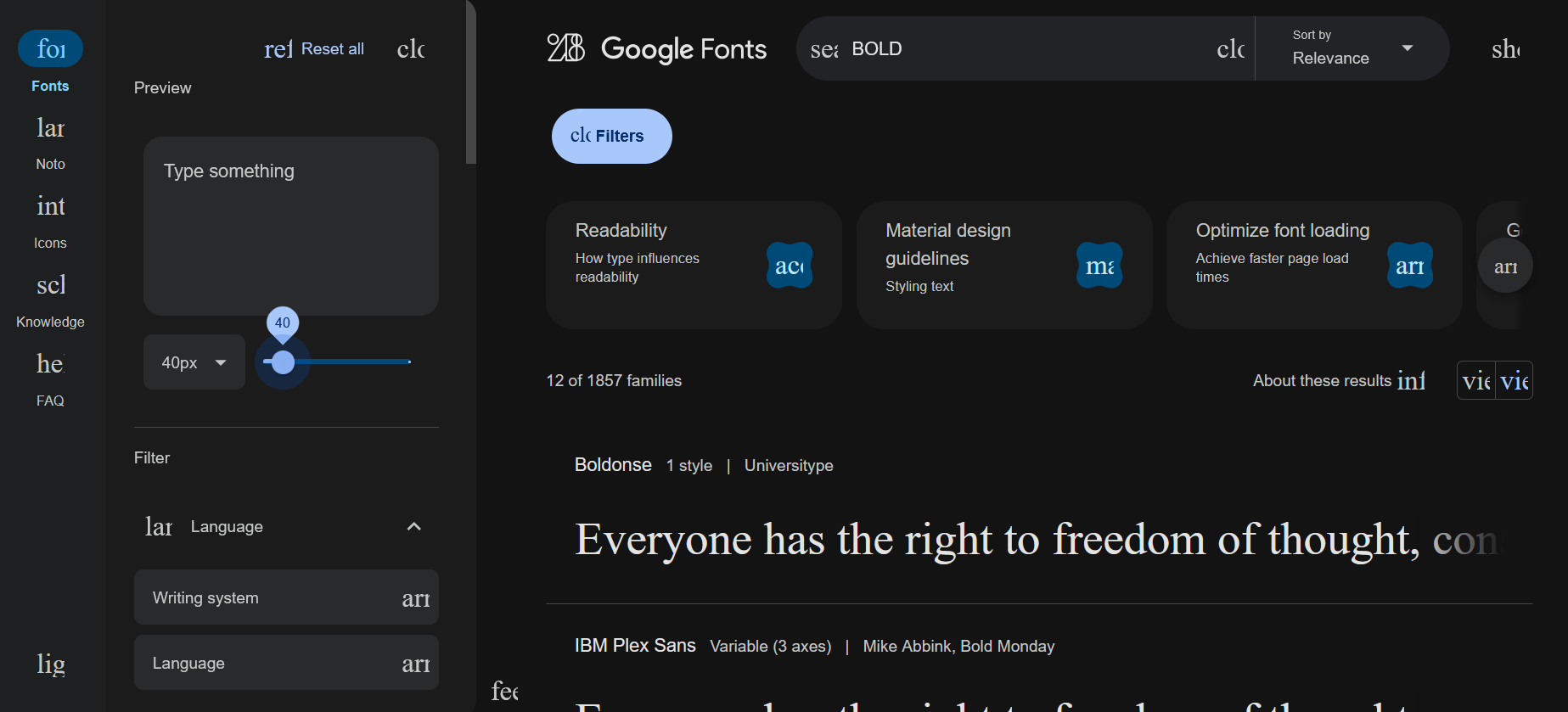
Task: Focus the search field containing BOLD
Action: coord(1026,49)
